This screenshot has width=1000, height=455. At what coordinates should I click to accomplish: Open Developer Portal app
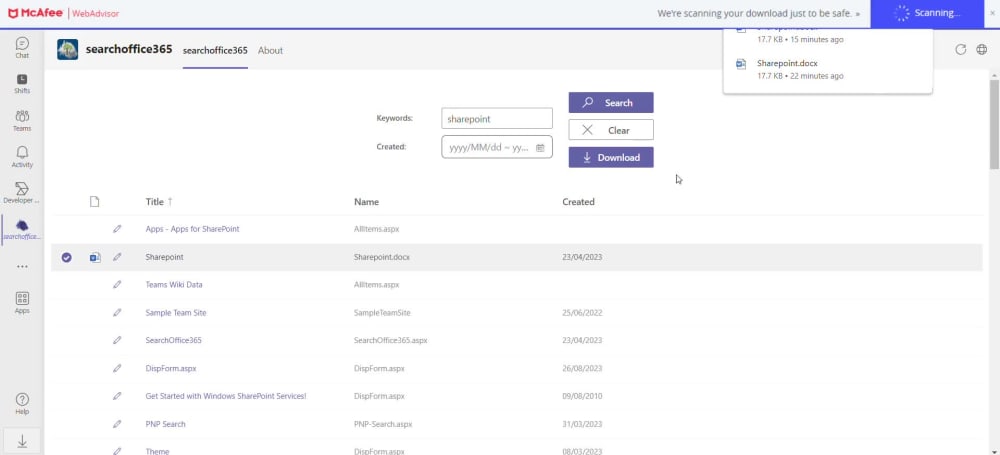[x=22, y=193]
